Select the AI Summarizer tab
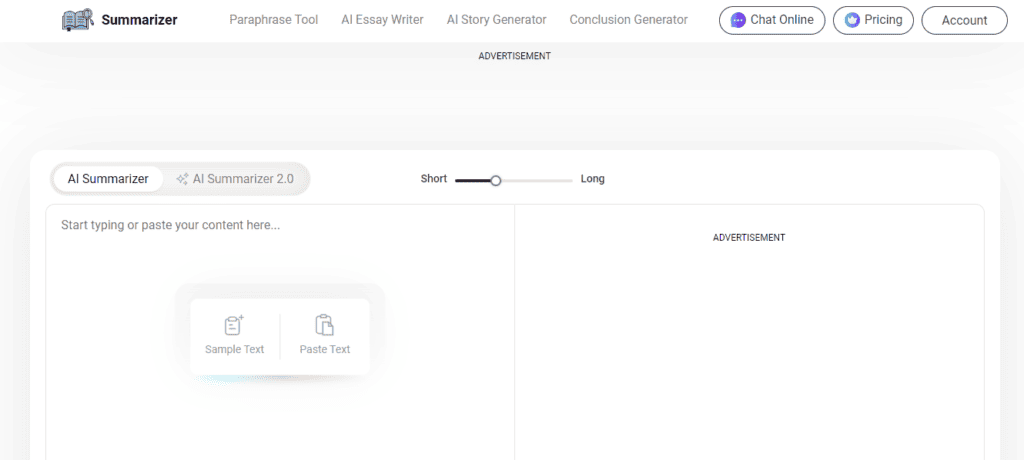The height and width of the screenshot is (460, 1024). coord(108,179)
